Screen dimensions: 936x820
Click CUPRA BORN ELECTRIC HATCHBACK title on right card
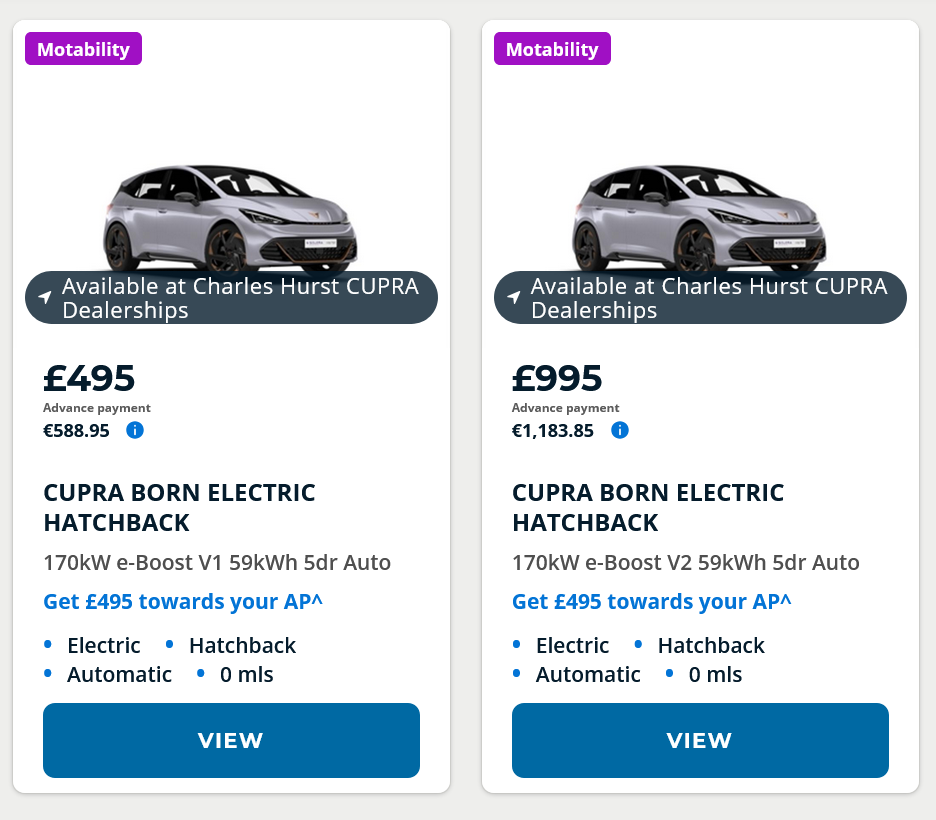(648, 507)
